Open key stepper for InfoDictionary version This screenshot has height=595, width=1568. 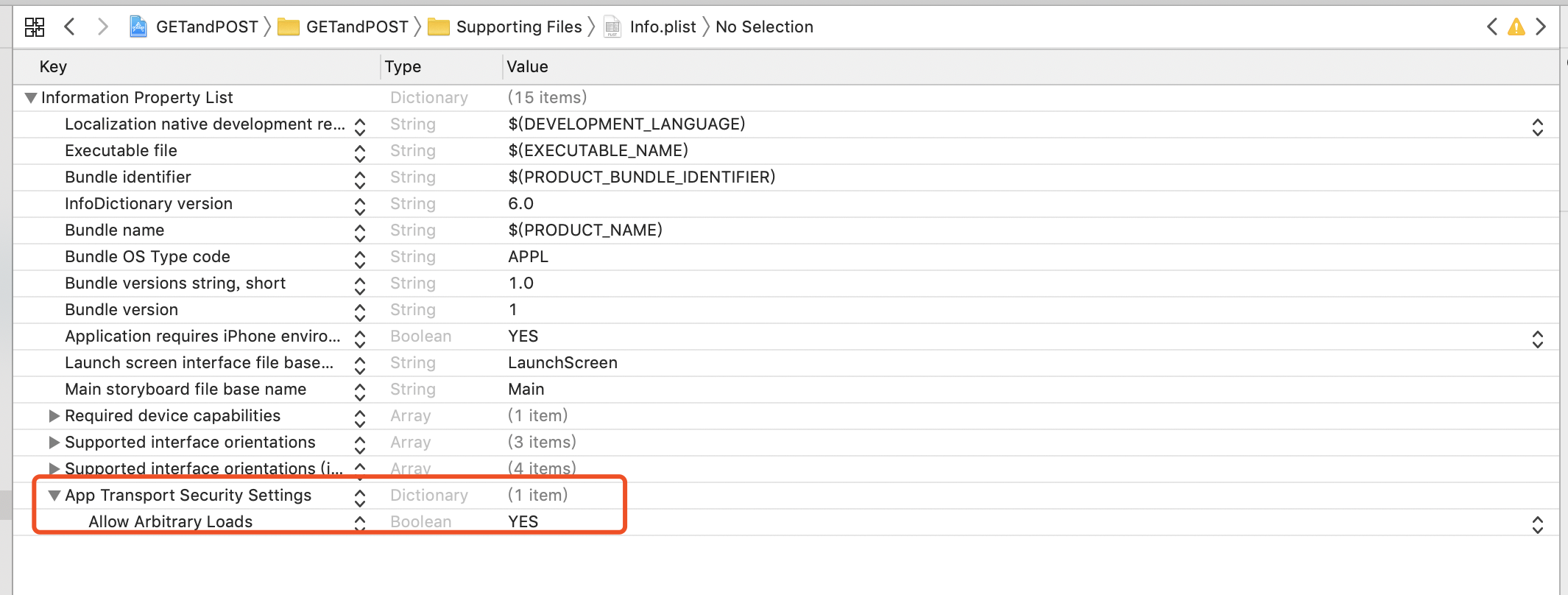[360, 206]
